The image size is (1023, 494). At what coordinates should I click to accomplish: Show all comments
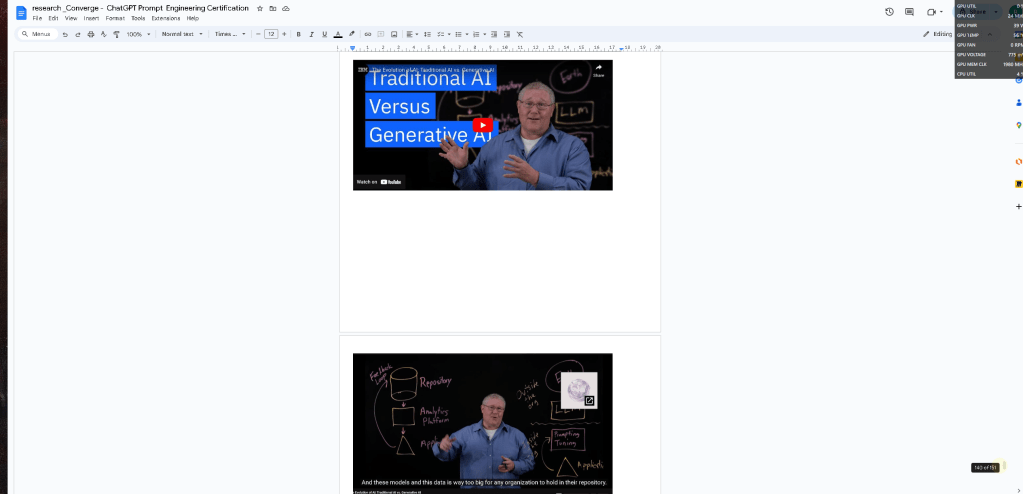(x=909, y=12)
